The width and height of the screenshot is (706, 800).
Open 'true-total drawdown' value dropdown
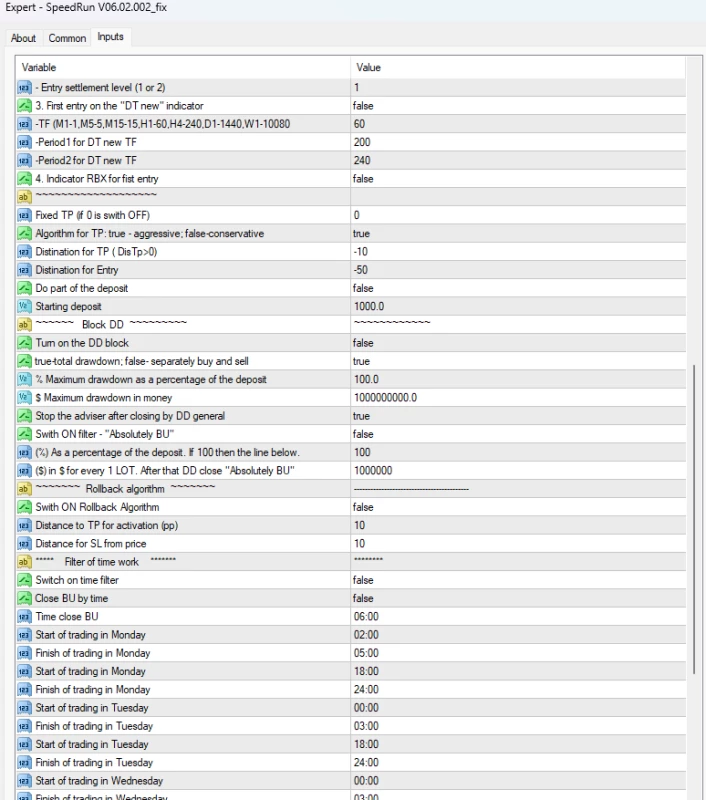[x=361, y=361]
